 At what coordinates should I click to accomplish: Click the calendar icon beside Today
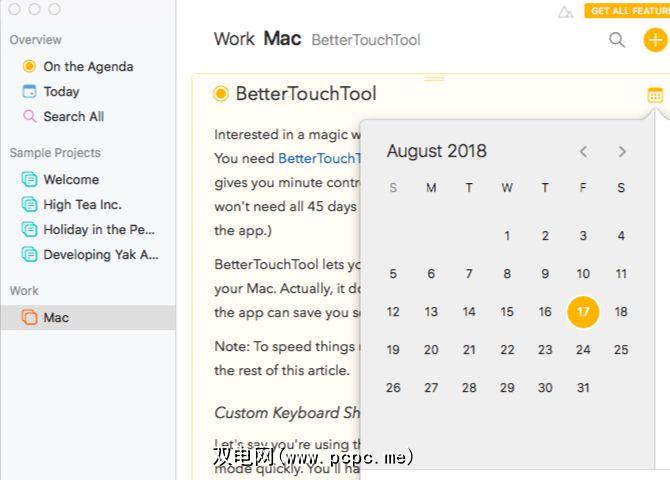tap(29, 91)
